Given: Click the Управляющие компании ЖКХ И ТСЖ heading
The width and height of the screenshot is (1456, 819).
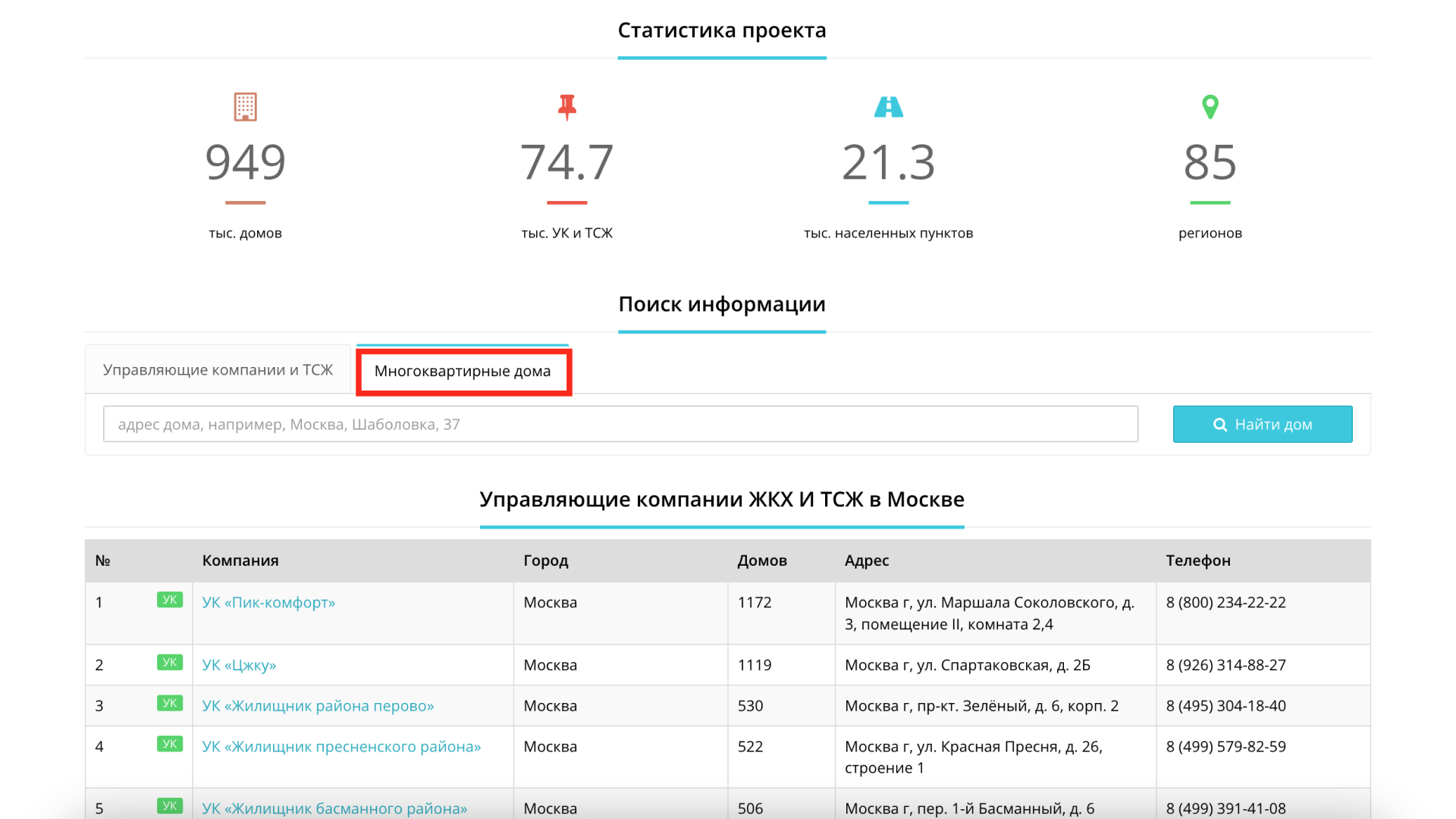Looking at the screenshot, I should 722,500.
